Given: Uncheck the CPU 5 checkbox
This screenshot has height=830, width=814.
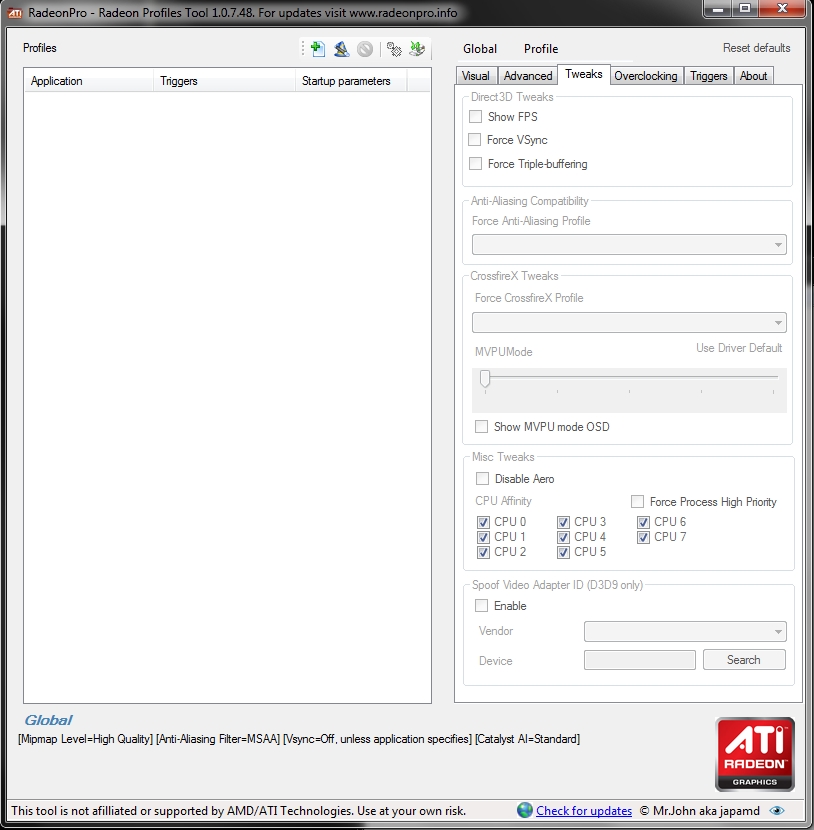Looking at the screenshot, I should (x=563, y=552).
